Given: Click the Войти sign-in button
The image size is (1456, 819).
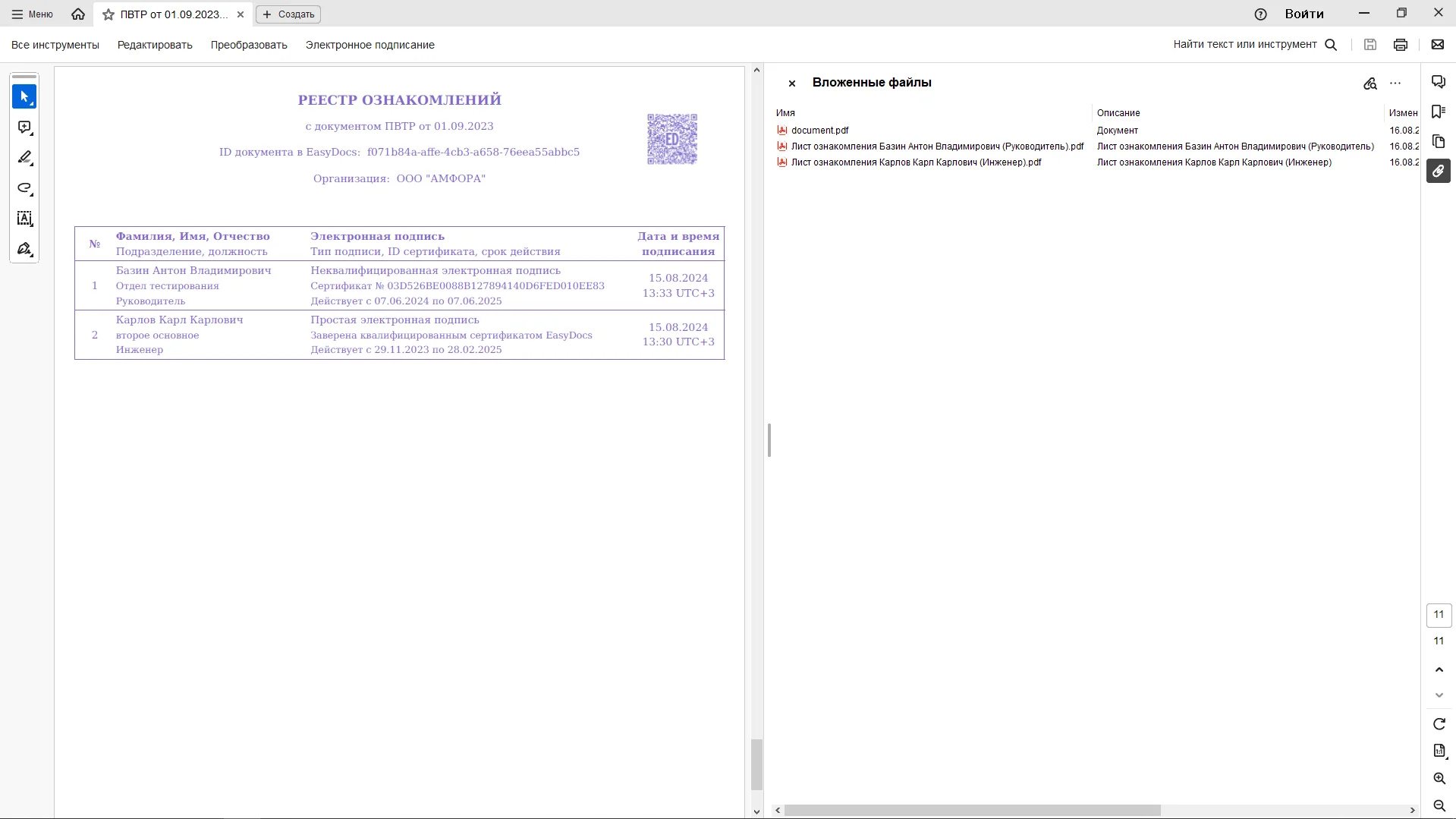Looking at the screenshot, I should [x=1303, y=14].
